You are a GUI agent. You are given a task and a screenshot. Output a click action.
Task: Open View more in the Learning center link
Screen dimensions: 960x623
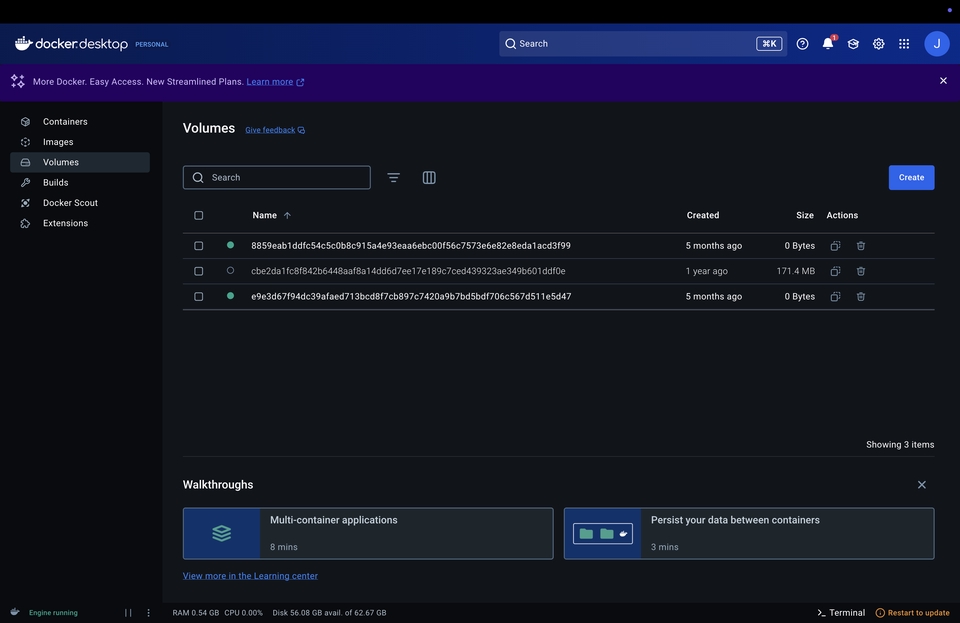click(250, 576)
